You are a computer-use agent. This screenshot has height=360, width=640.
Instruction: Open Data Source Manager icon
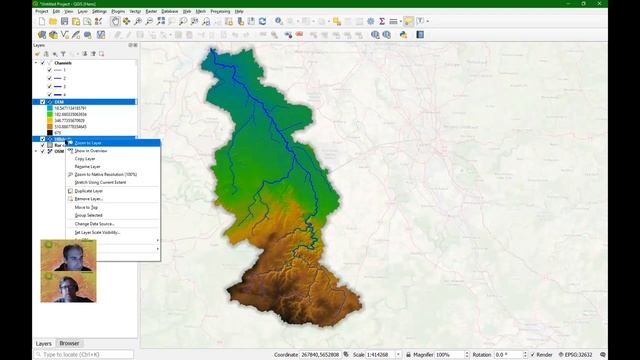pyautogui.click(x=42, y=35)
